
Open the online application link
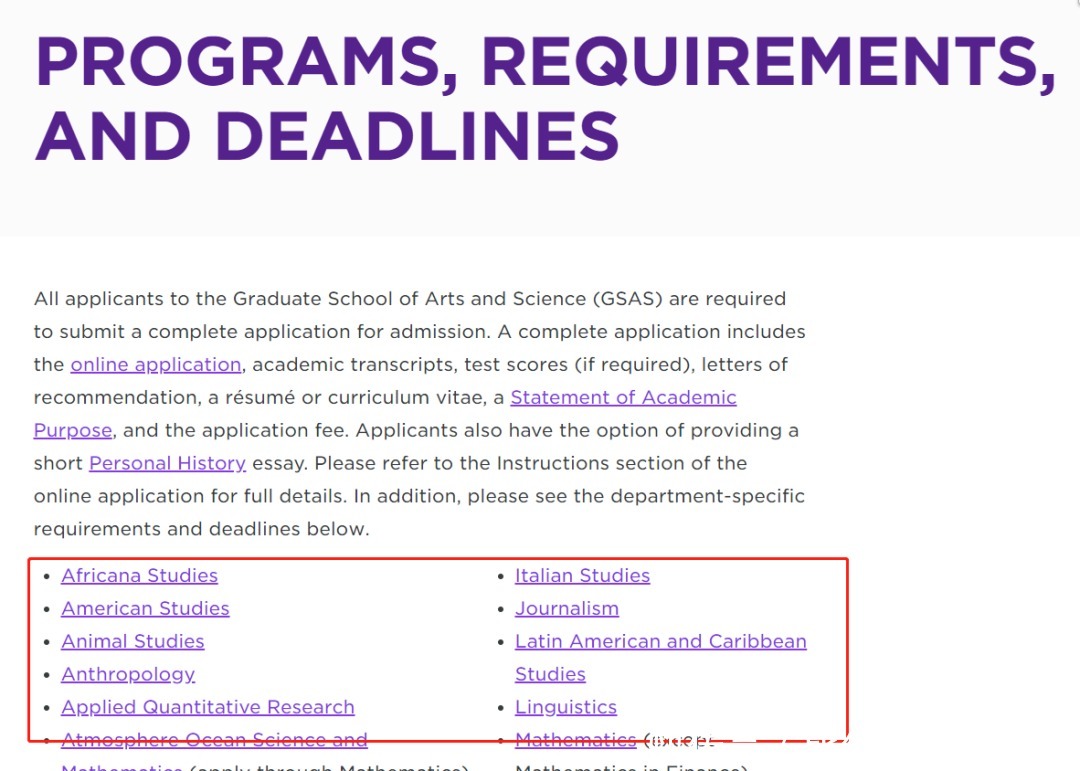click(x=155, y=364)
